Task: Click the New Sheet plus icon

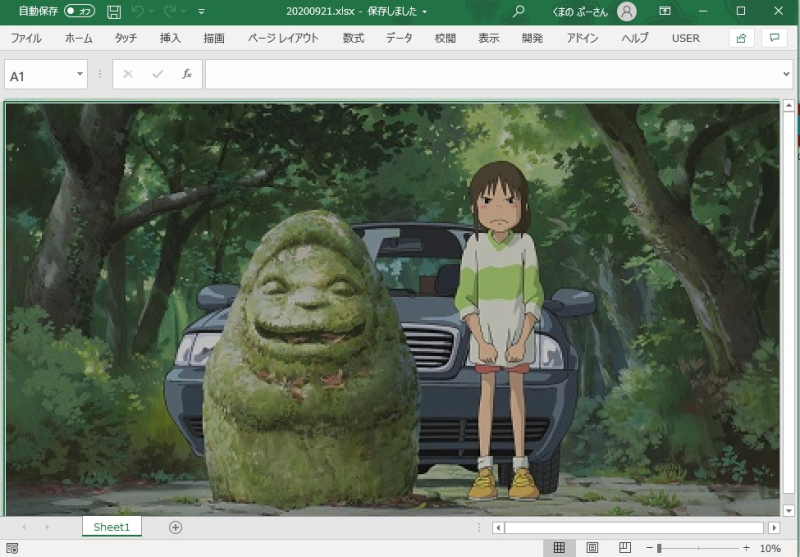Action: (x=176, y=527)
